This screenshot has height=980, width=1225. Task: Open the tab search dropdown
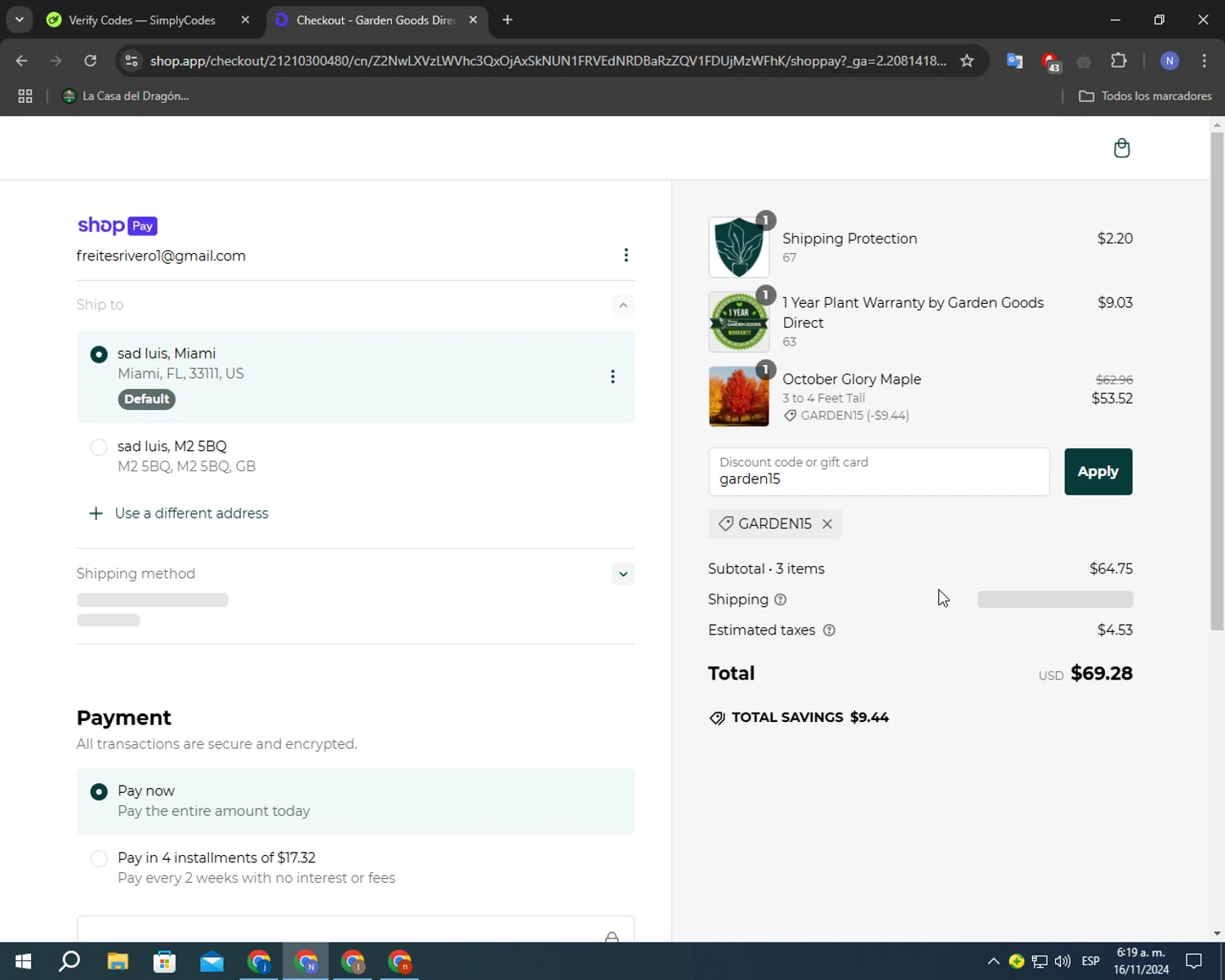pos(19,20)
